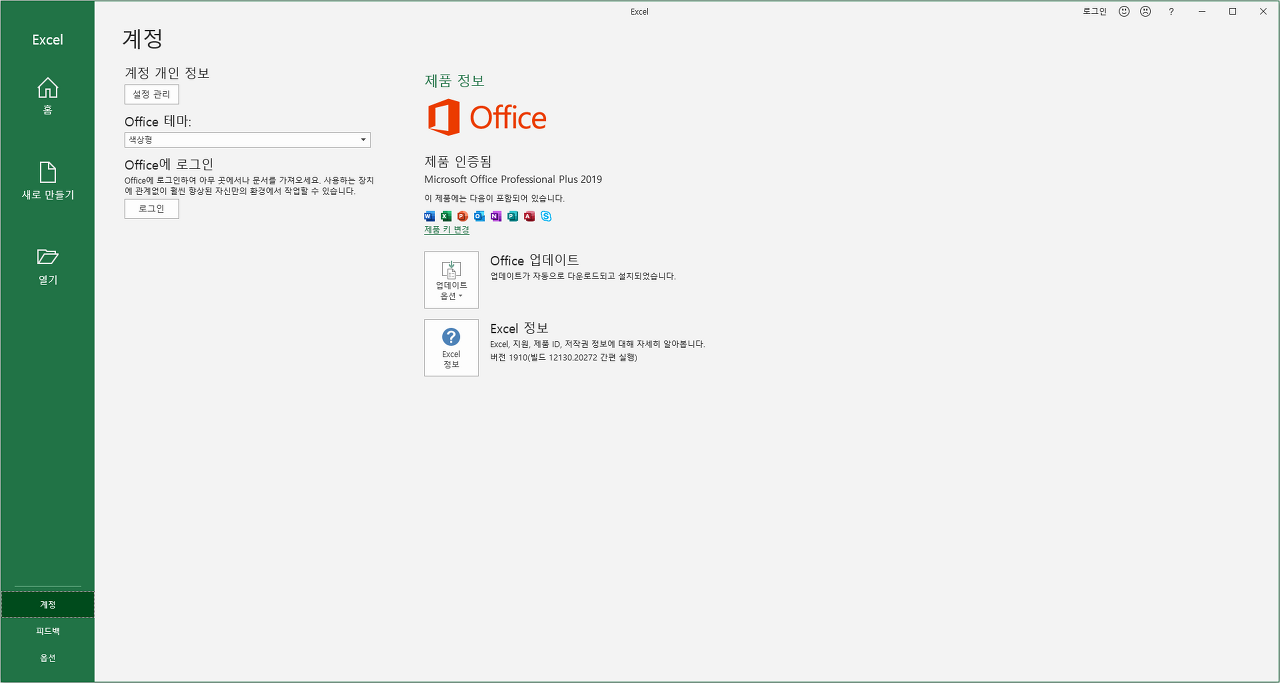This screenshot has height=683, width=1280.
Task: Click the Office 업데이트 heading
Action: point(534,260)
